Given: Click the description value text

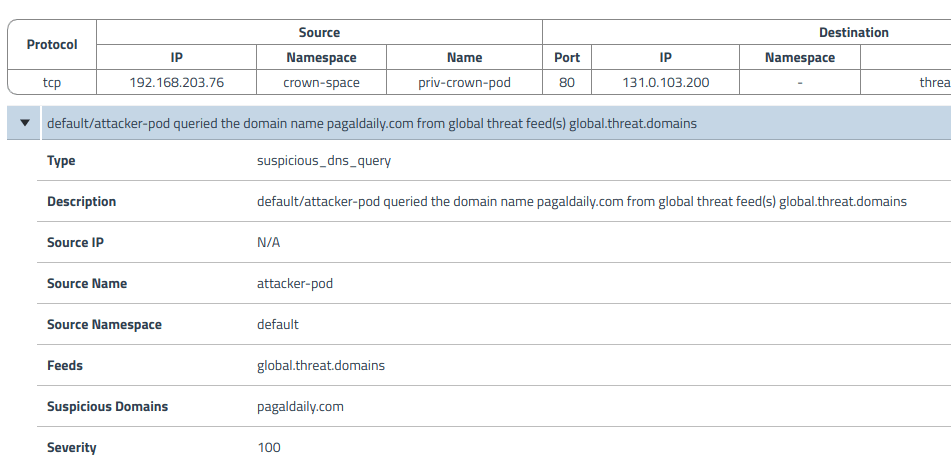Looking at the screenshot, I should [x=582, y=201].
